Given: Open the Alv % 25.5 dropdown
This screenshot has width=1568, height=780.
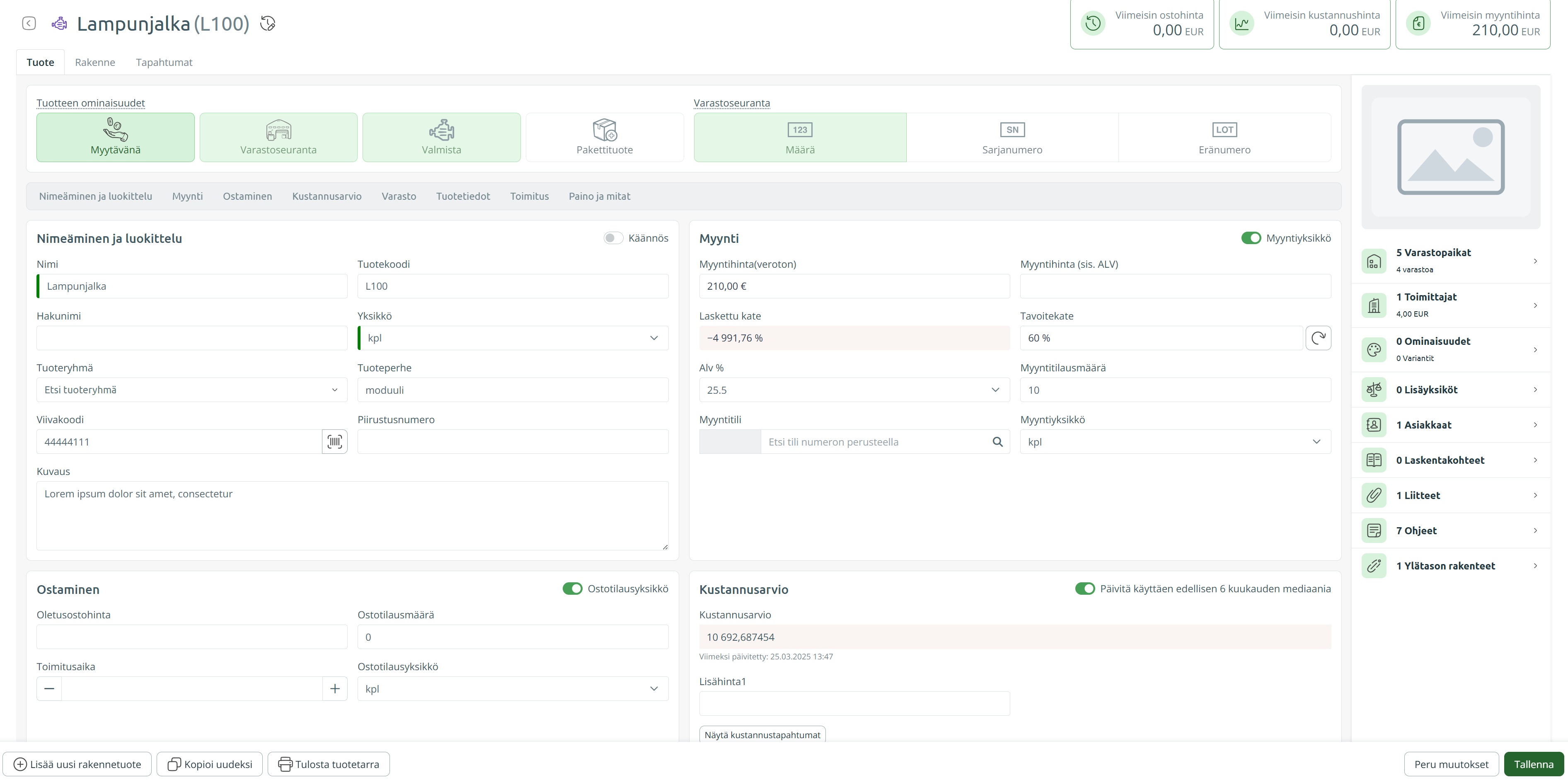Looking at the screenshot, I should (x=854, y=390).
